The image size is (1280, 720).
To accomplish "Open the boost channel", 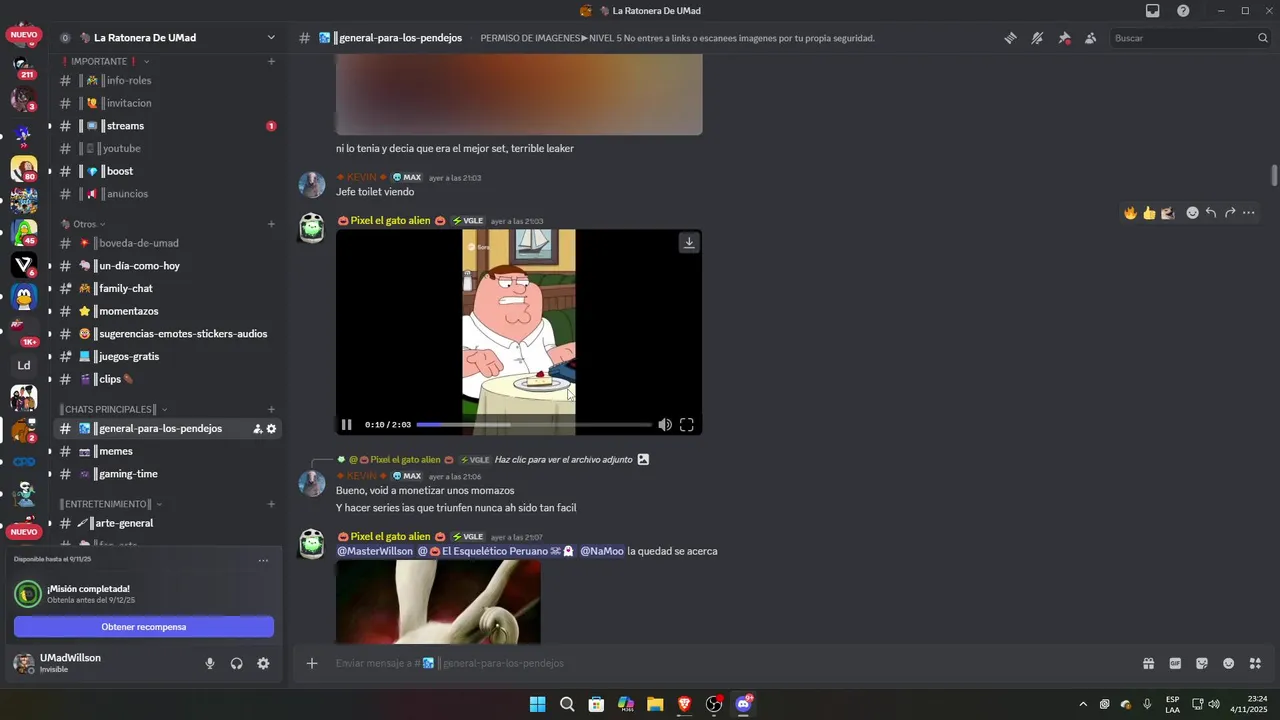I will tap(167, 171).
